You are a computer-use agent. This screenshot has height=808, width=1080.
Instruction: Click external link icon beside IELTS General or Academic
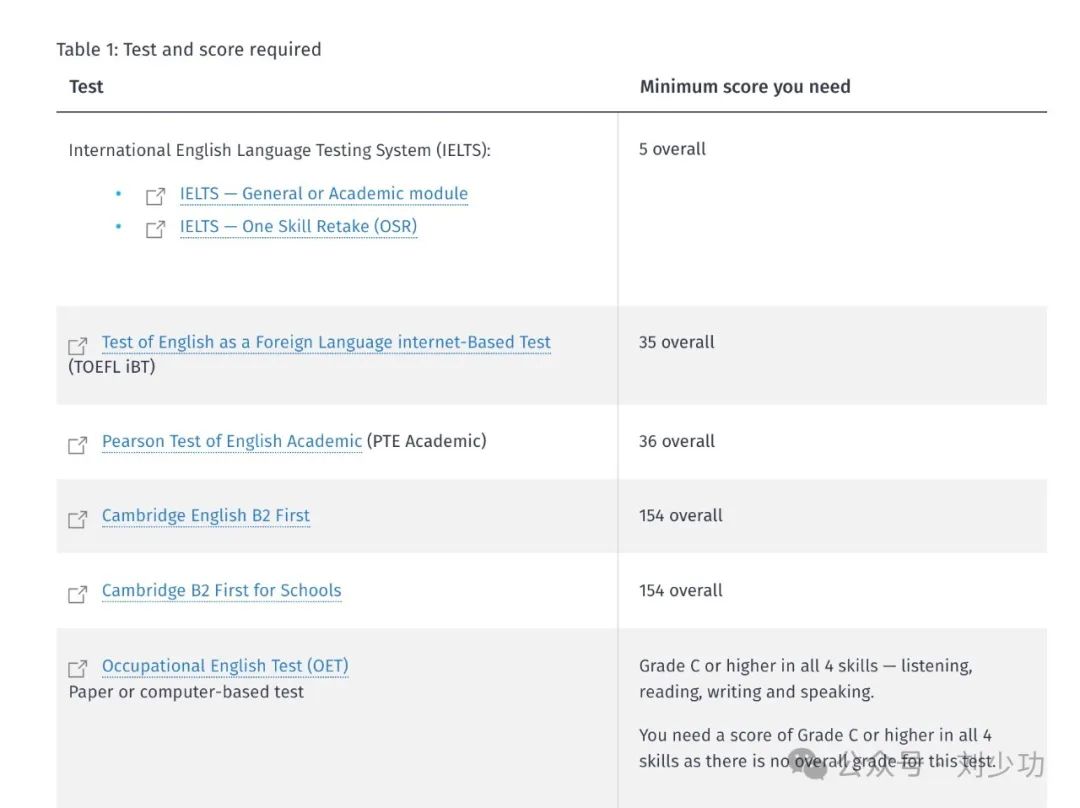pos(155,196)
